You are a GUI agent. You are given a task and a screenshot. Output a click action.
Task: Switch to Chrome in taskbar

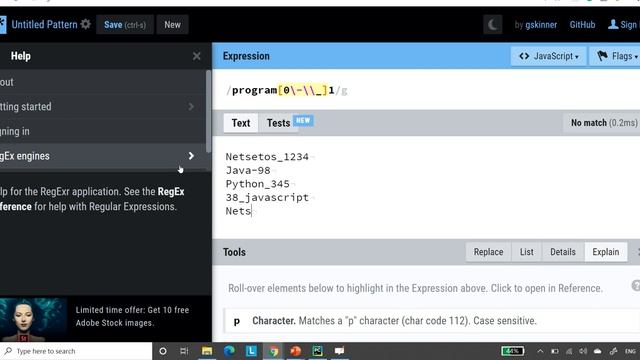[x=273, y=351]
